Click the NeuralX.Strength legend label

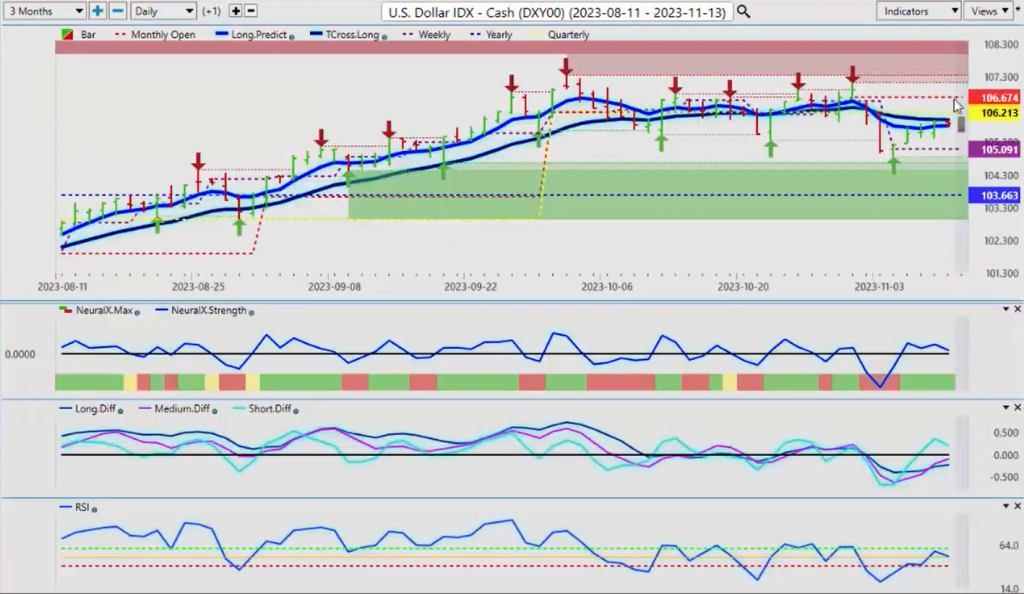point(208,311)
